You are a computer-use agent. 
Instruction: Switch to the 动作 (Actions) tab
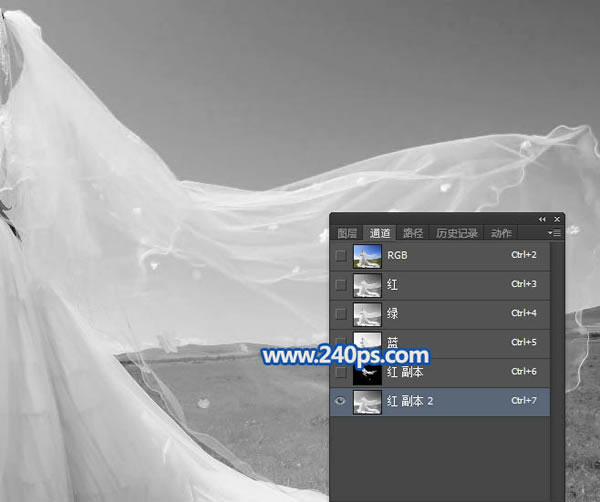click(501, 233)
